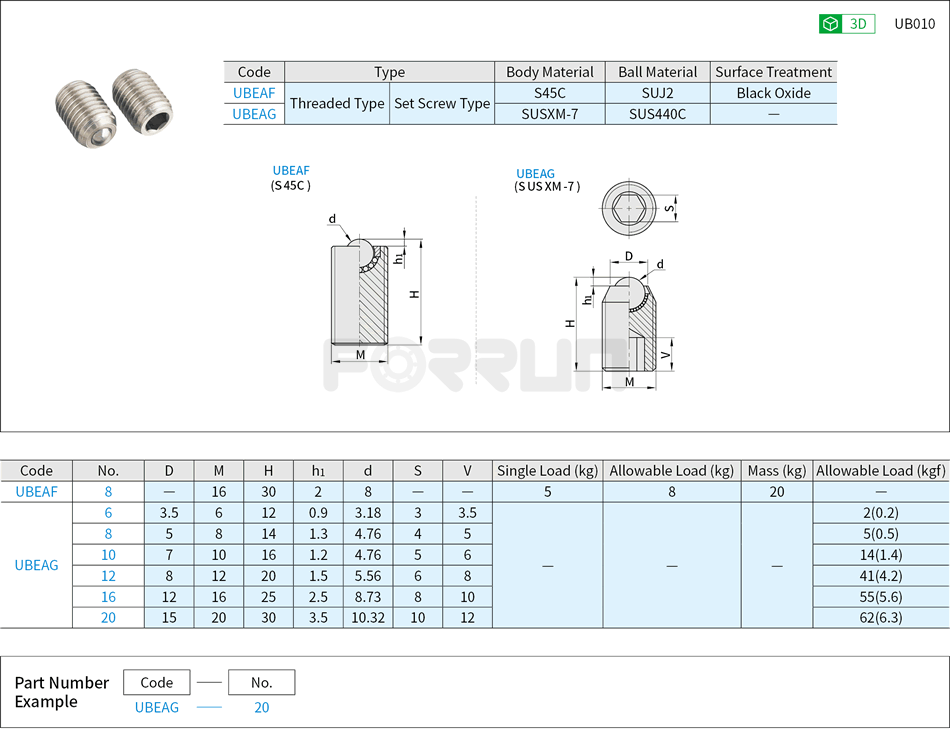Select the 62(6.3) allowable load value

(x=880, y=618)
